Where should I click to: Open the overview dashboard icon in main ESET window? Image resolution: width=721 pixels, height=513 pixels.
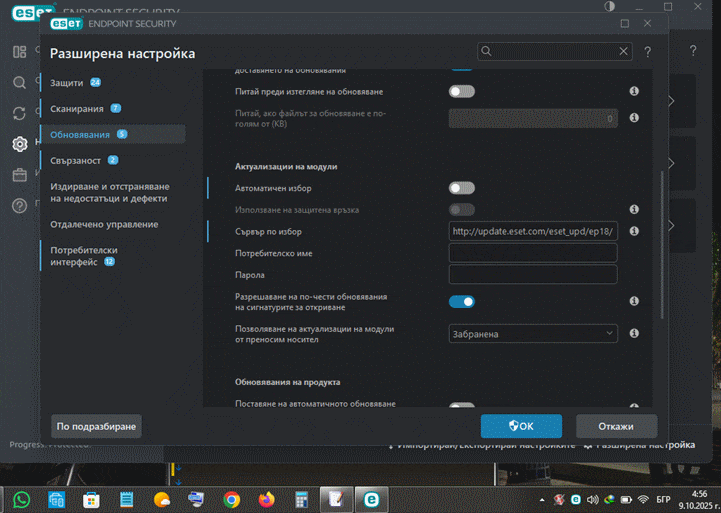point(19,52)
